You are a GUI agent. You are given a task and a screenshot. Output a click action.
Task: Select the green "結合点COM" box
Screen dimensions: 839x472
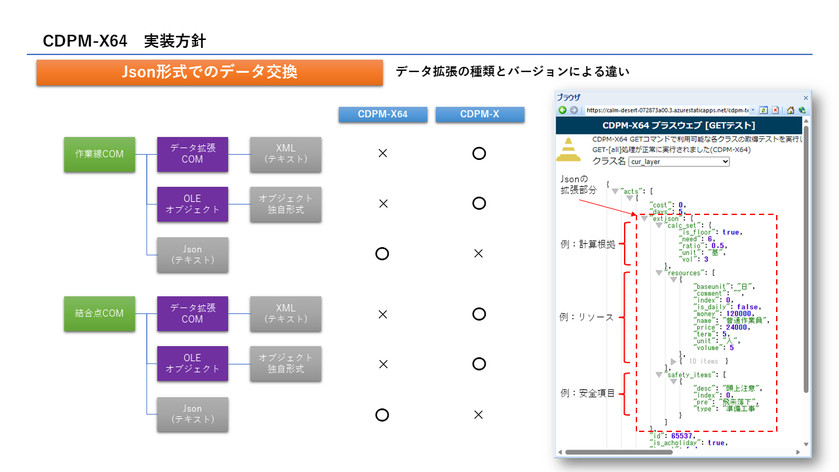pyautogui.click(x=100, y=314)
